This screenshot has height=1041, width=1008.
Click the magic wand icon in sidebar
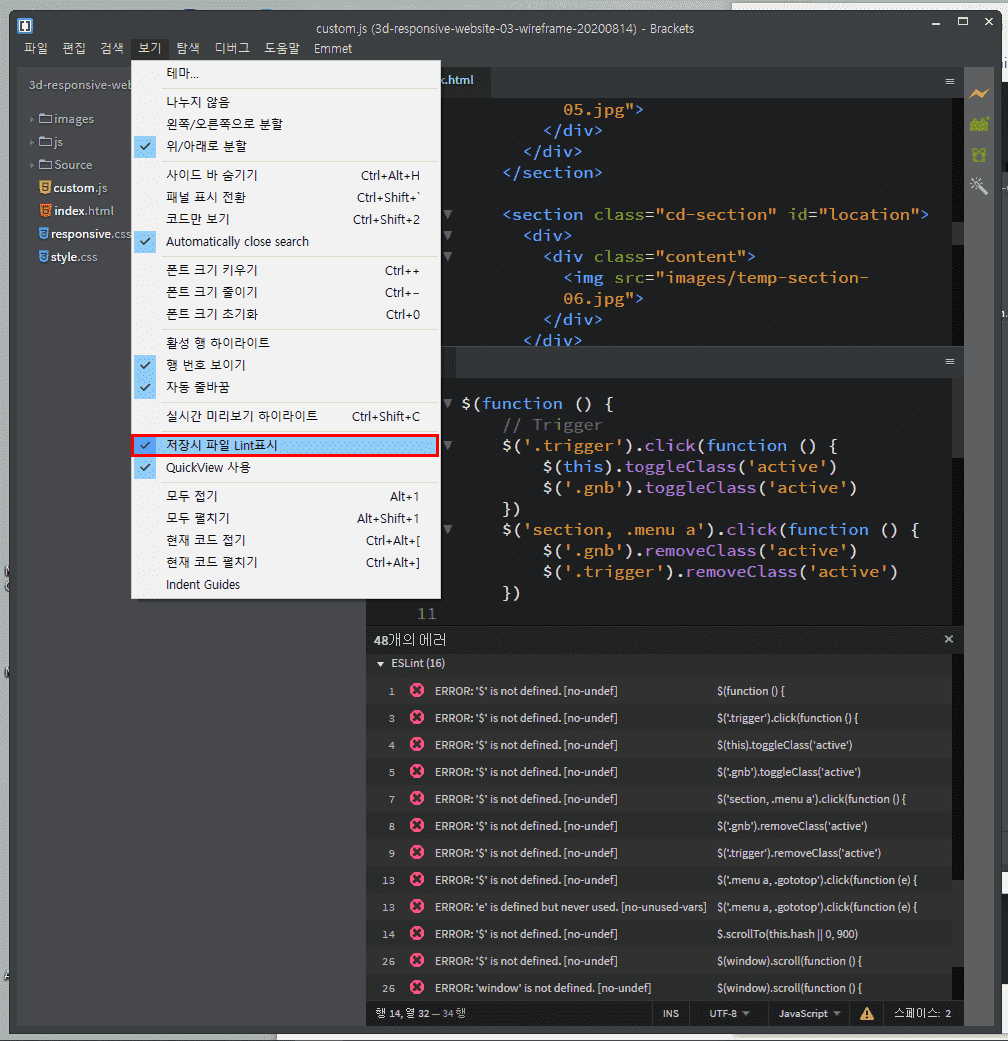click(978, 186)
